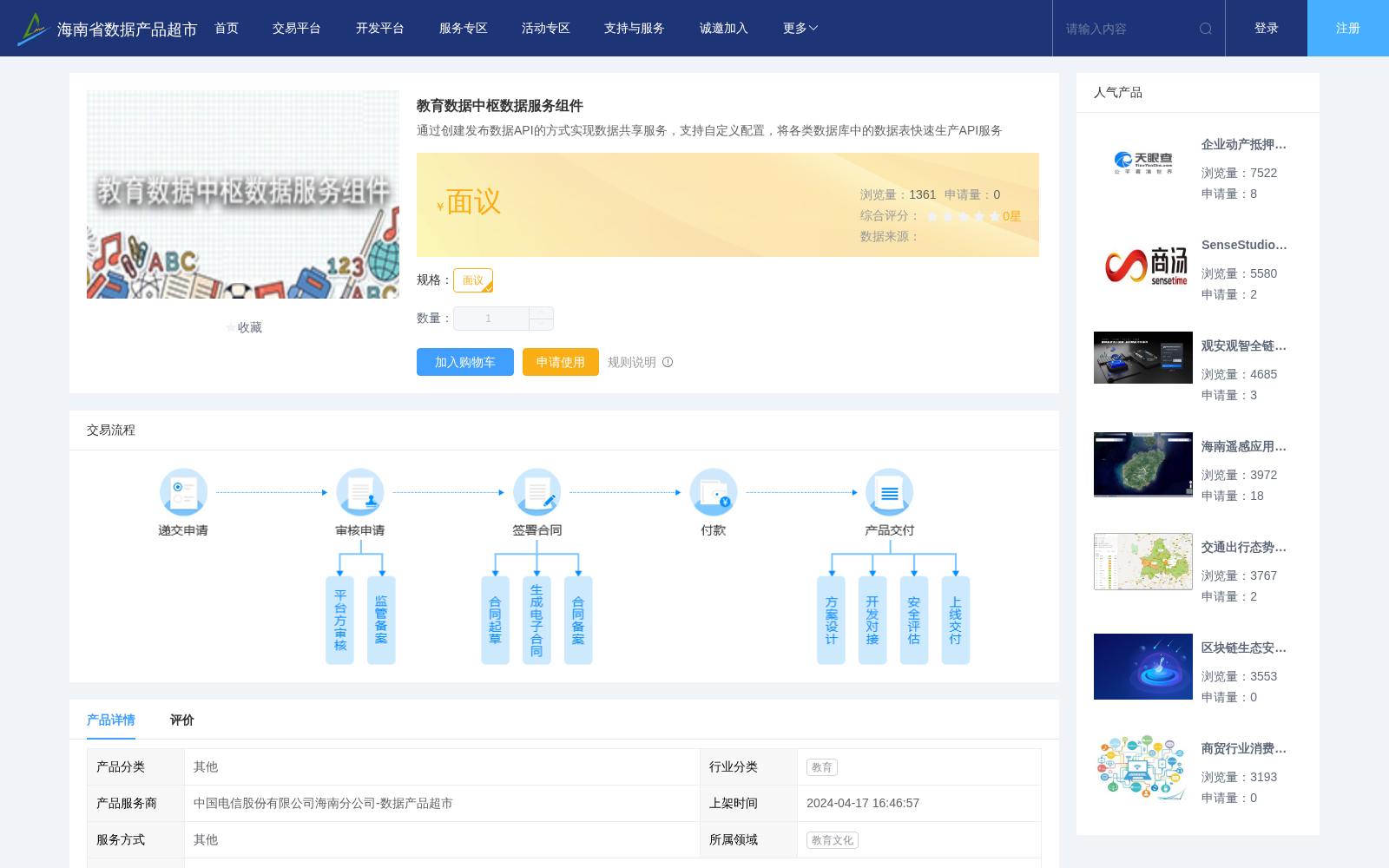Click the 申请使用 button

[561, 362]
